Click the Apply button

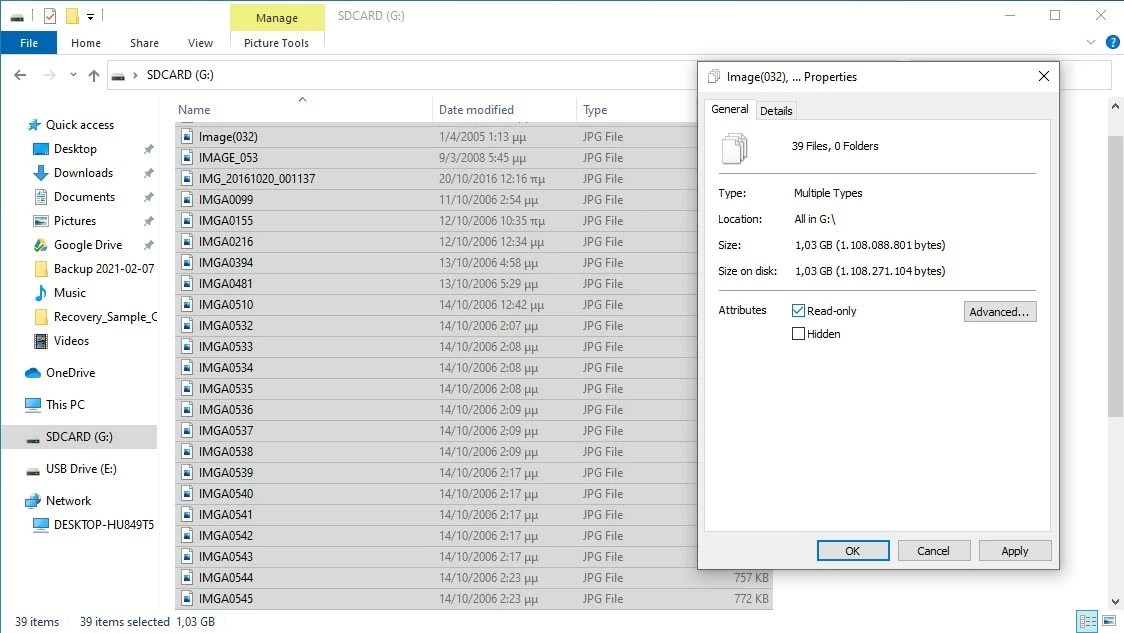click(1014, 550)
